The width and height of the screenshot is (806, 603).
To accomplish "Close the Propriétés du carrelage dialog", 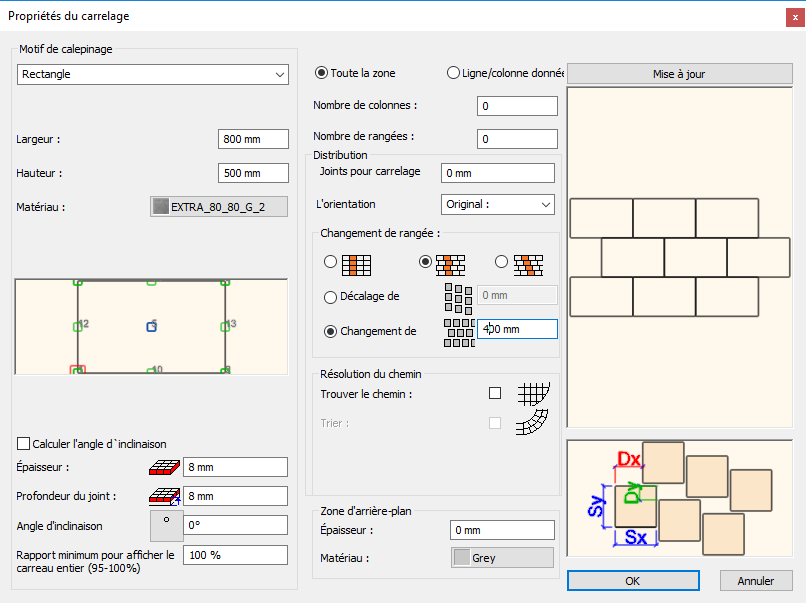I will pyautogui.click(x=795, y=18).
